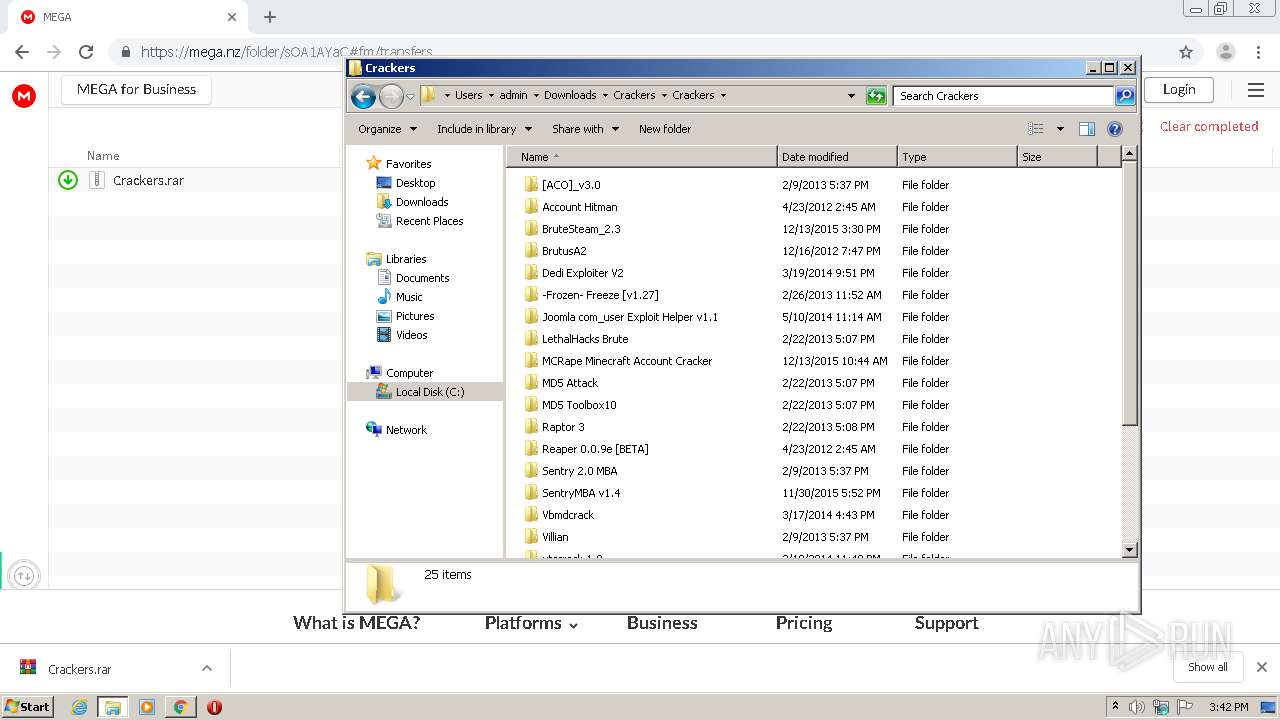The width and height of the screenshot is (1280, 720).
Task: Open MEGA hamburger menu
Action: 1256,90
